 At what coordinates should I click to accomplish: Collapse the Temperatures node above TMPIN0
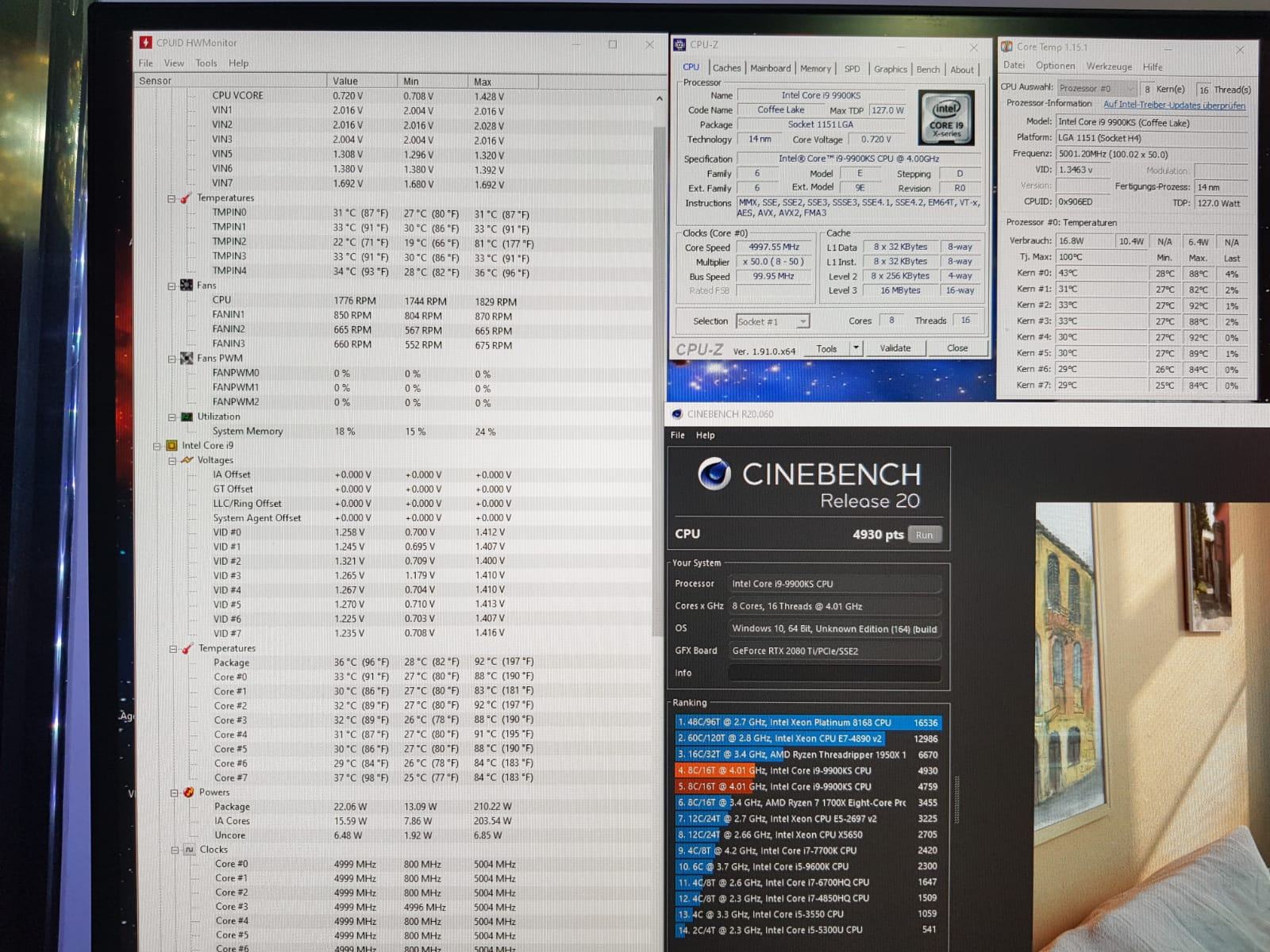[x=171, y=198]
